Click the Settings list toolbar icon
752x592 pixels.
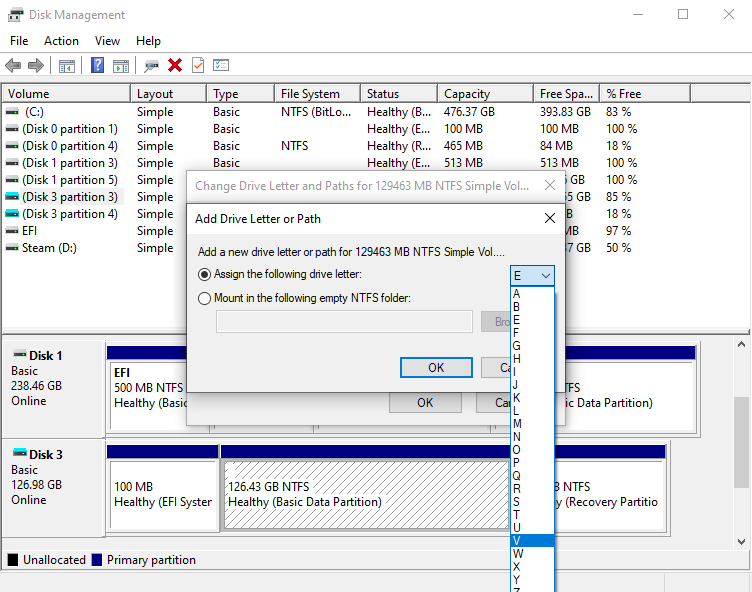[x=221, y=65]
